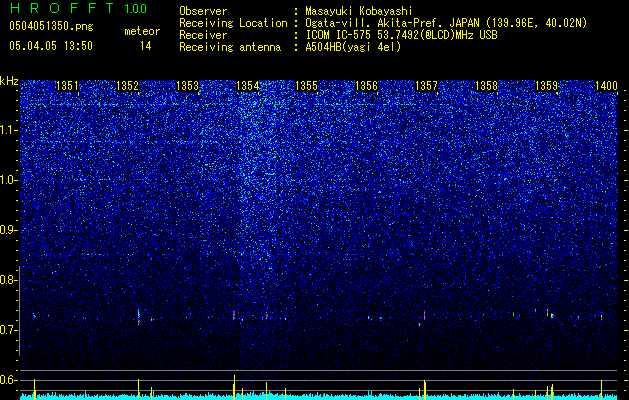Click the 0.8 kHz frequency axis label

(8, 280)
